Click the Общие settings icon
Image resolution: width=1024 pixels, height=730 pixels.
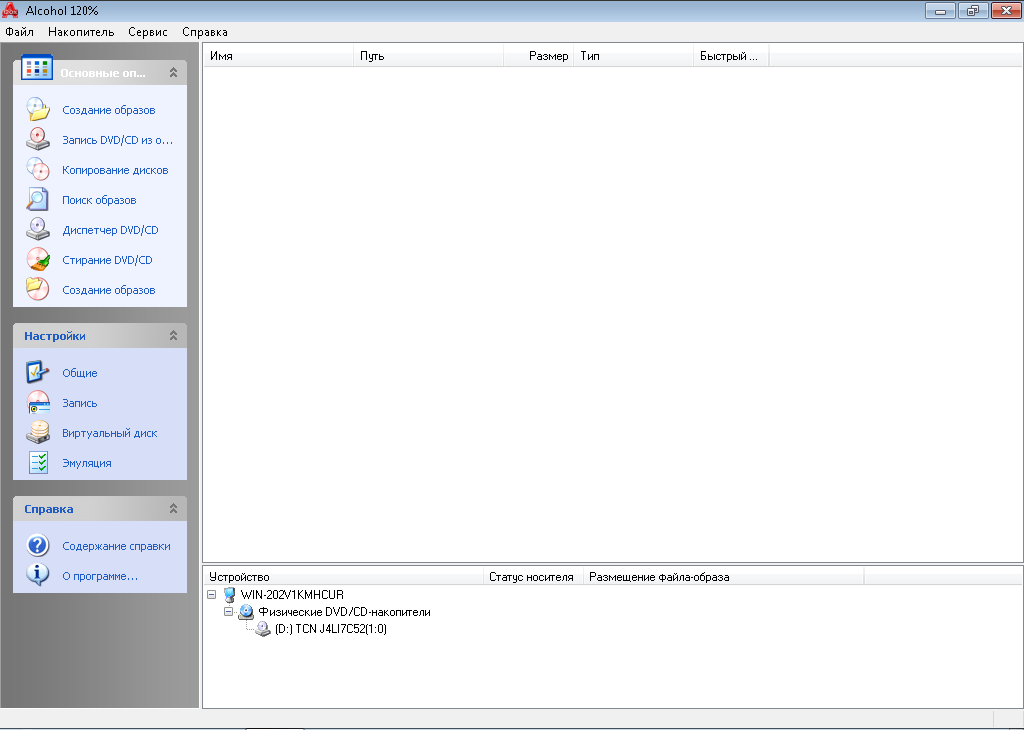click(x=38, y=373)
